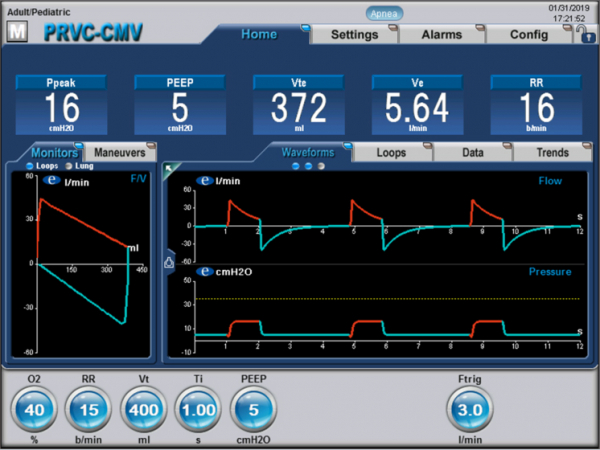The height and width of the screenshot is (450, 600).
Task: Click the bell icon between graph panels
Action: coord(168,263)
